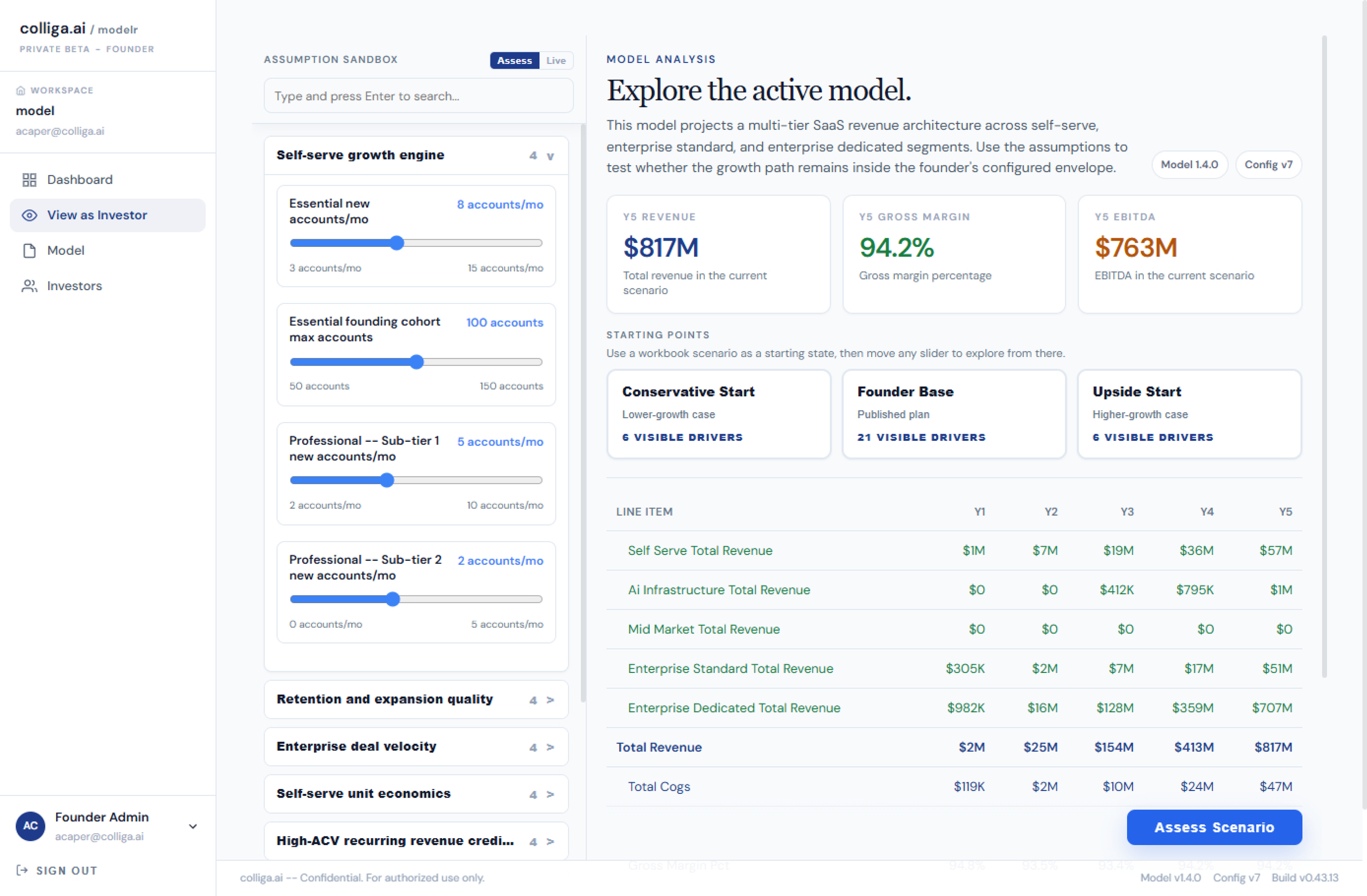Viewport: 1367px width, 896px height.
Task: Expand Retention and expansion quality section
Action: 416,700
